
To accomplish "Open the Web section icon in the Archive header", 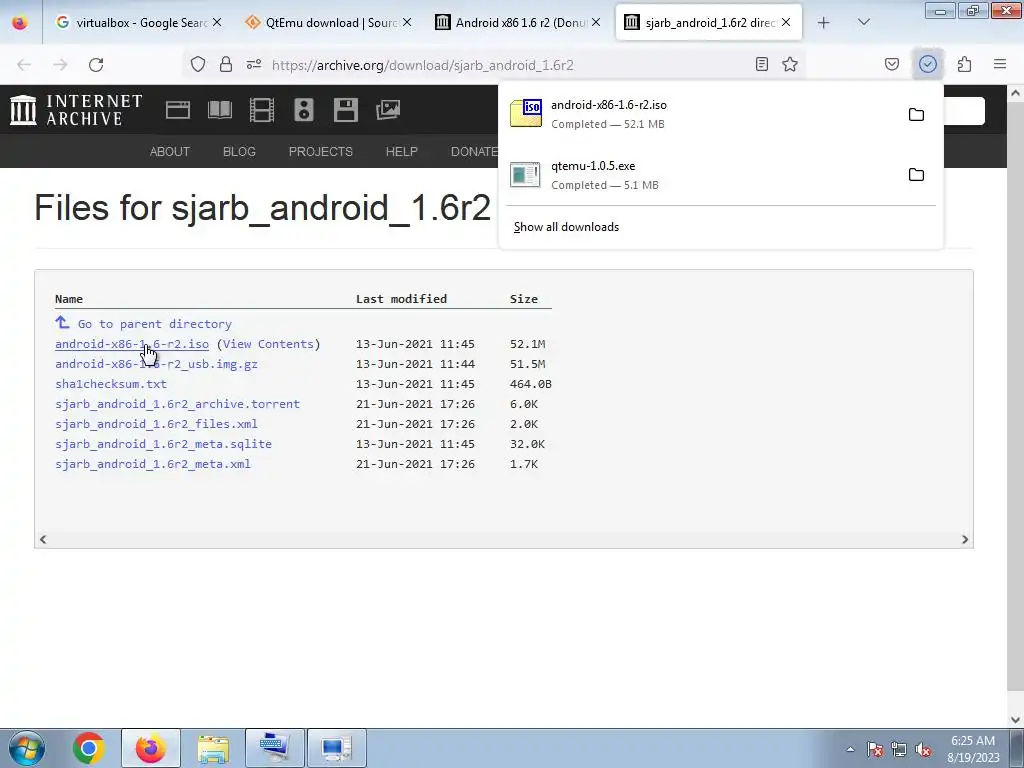I will [178, 110].
